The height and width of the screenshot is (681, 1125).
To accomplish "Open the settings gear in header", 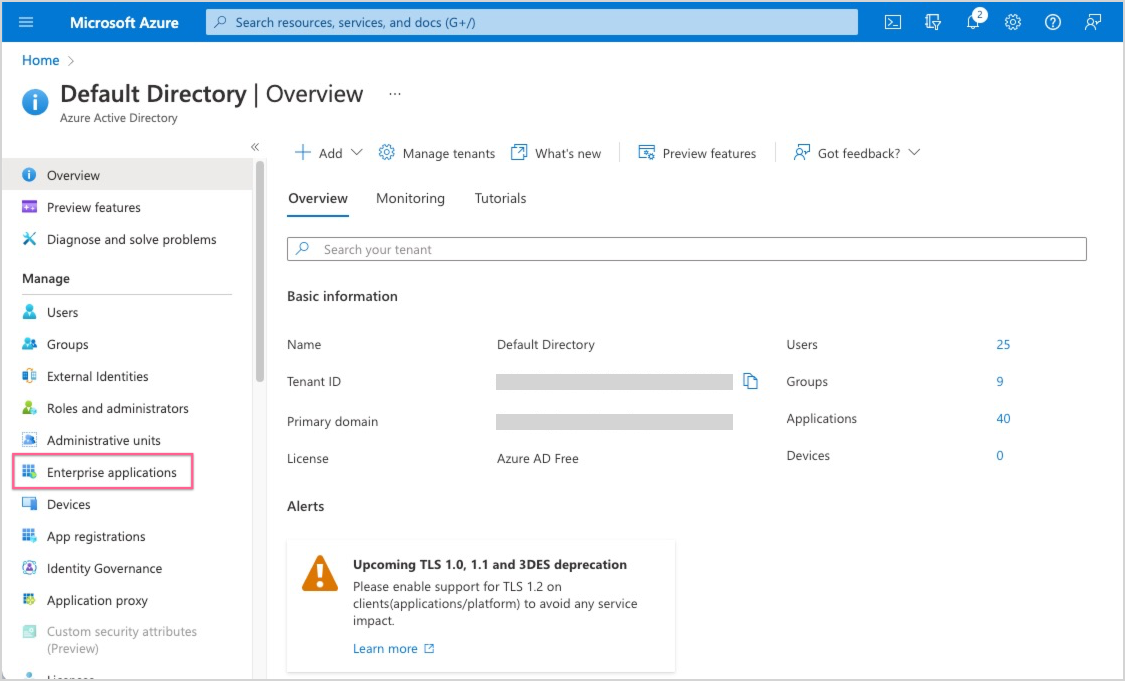I will click(1013, 22).
